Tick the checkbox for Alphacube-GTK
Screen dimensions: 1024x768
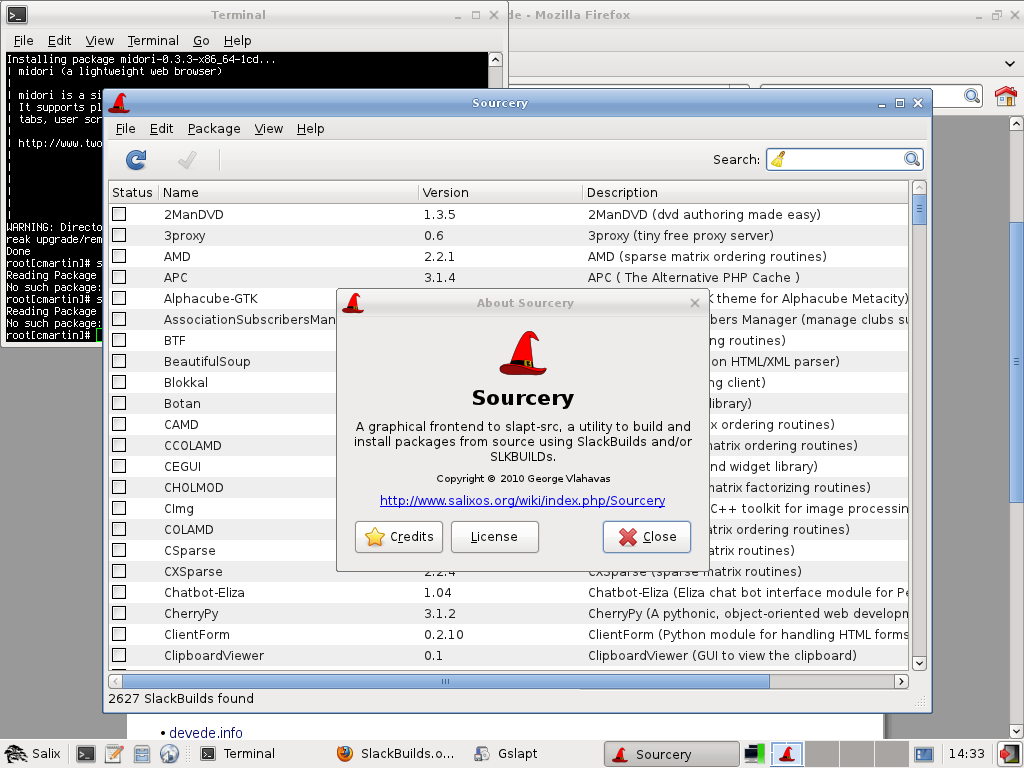pyautogui.click(x=119, y=298)
